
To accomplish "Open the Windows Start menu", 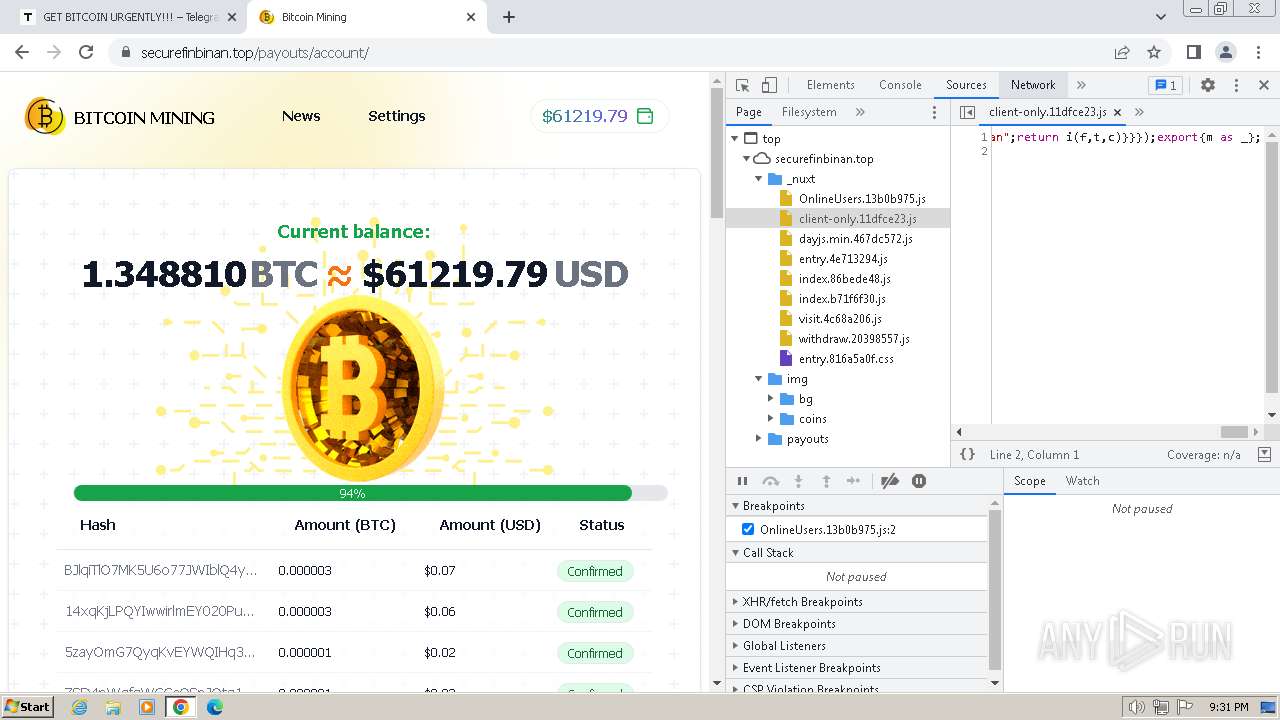I will tap(28, 706).
